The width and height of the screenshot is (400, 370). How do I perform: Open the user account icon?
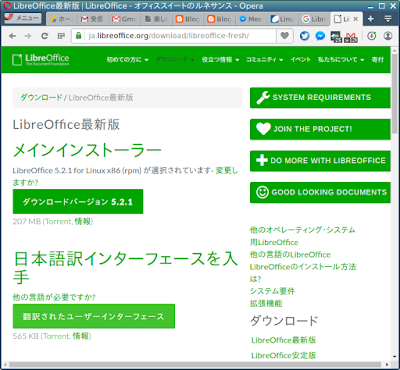point(388,36)
